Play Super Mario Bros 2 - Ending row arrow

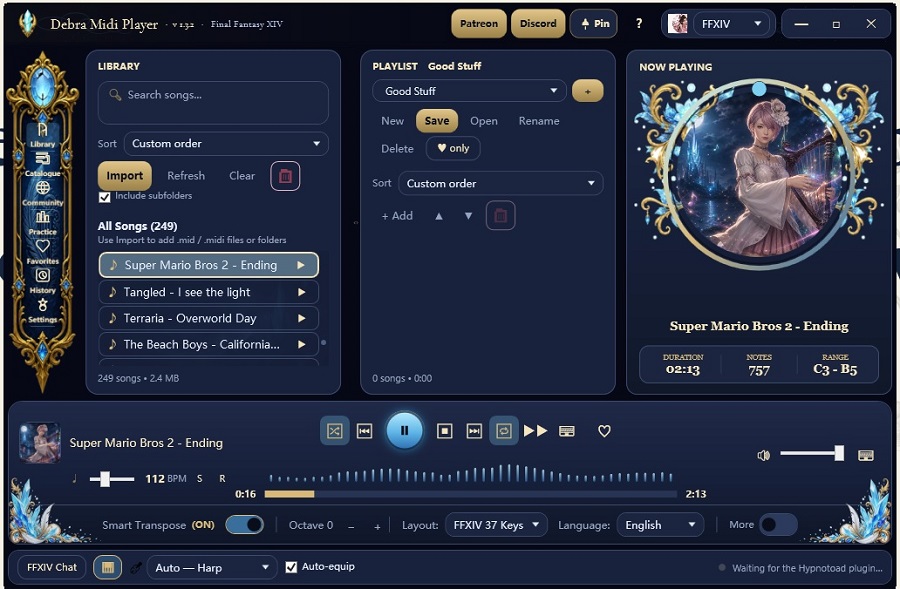[301, 265]
